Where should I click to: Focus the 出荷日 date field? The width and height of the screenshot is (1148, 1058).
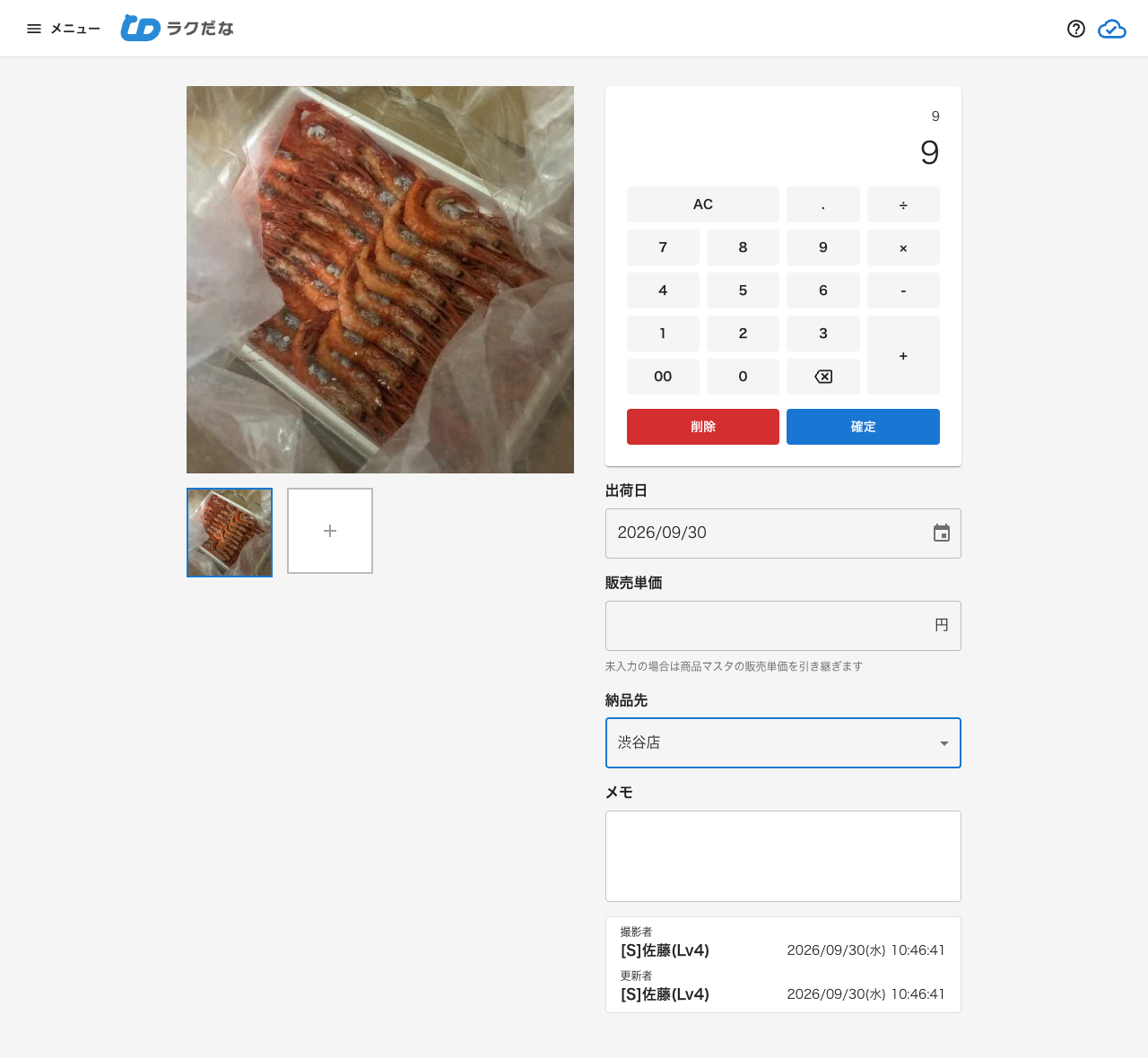click(783, 533)
